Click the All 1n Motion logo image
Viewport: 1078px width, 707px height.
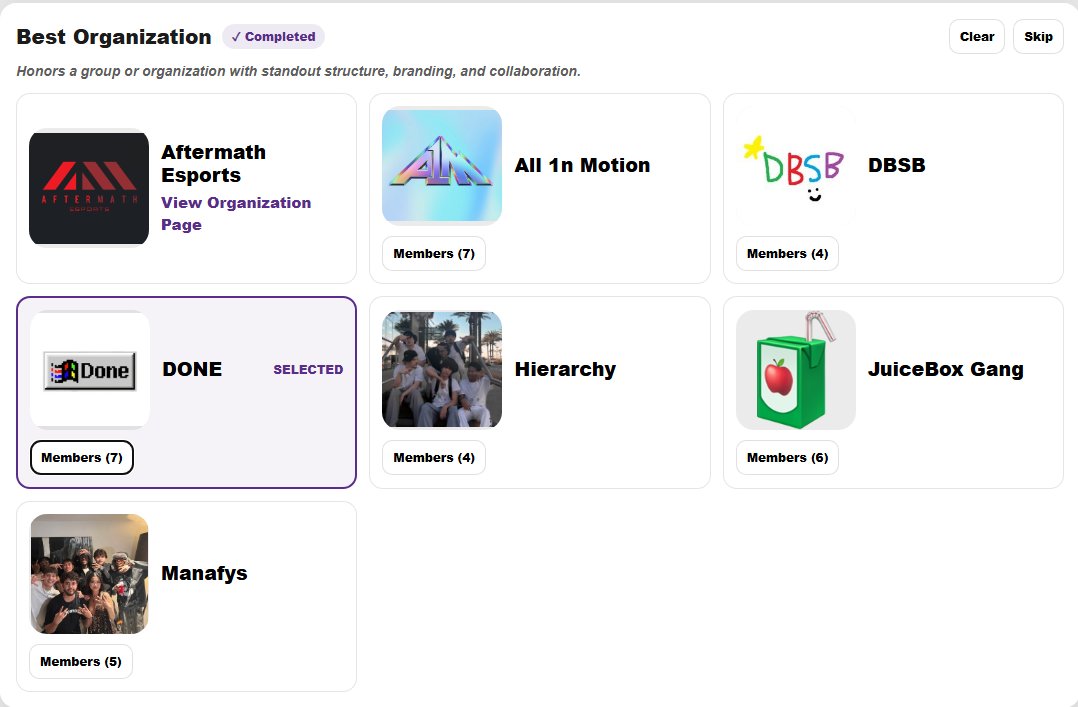click(442, 166)
